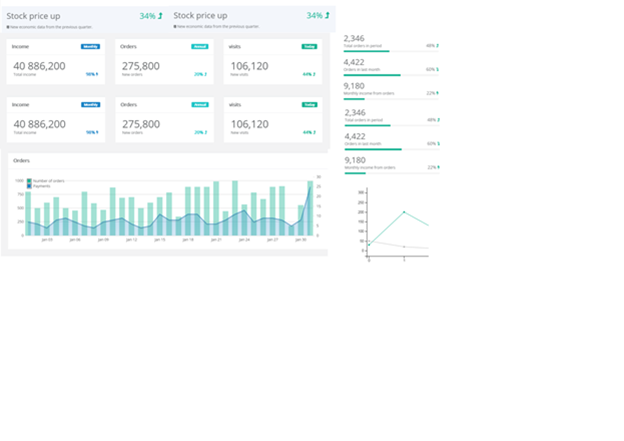
Task: Click the peak data point on the green line chart
Action: [x=404, y=212]
